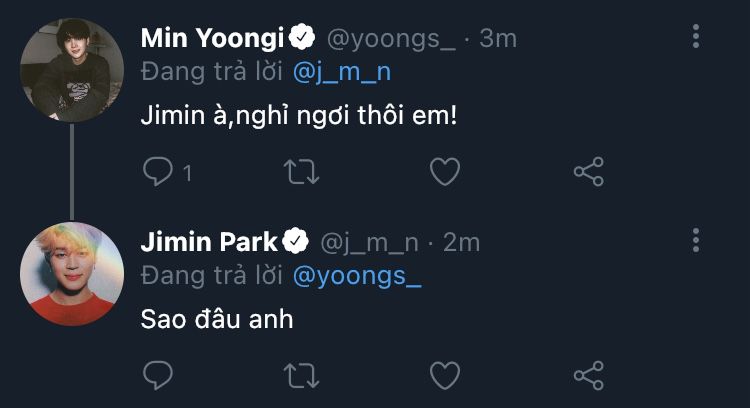Share Min Yoongi's tweet

click(588, 172)
